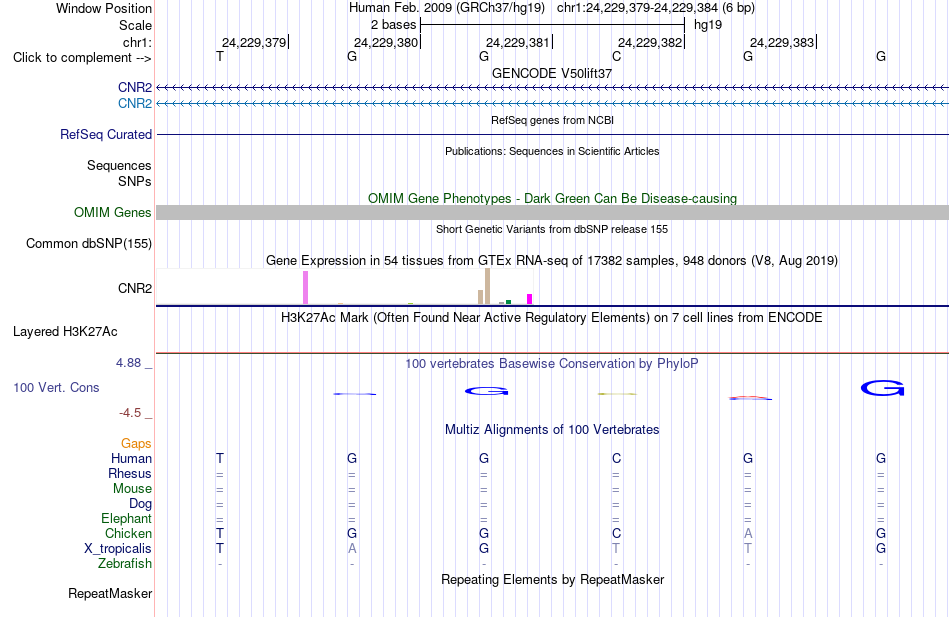
Task: Click the large blue G PhyloP logo
Action: click(882, 388)
